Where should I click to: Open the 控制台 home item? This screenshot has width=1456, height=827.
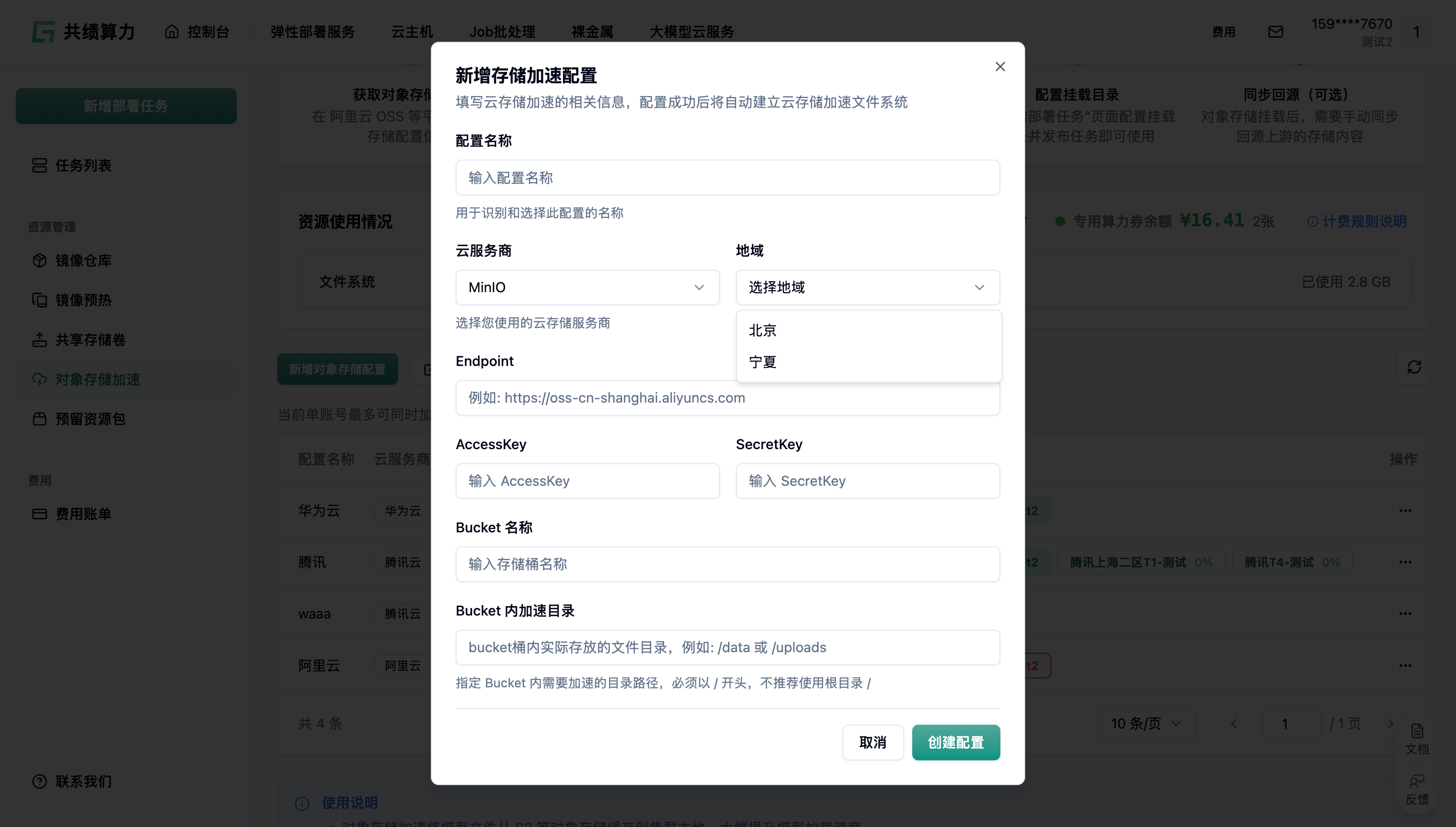click(197, 32)
